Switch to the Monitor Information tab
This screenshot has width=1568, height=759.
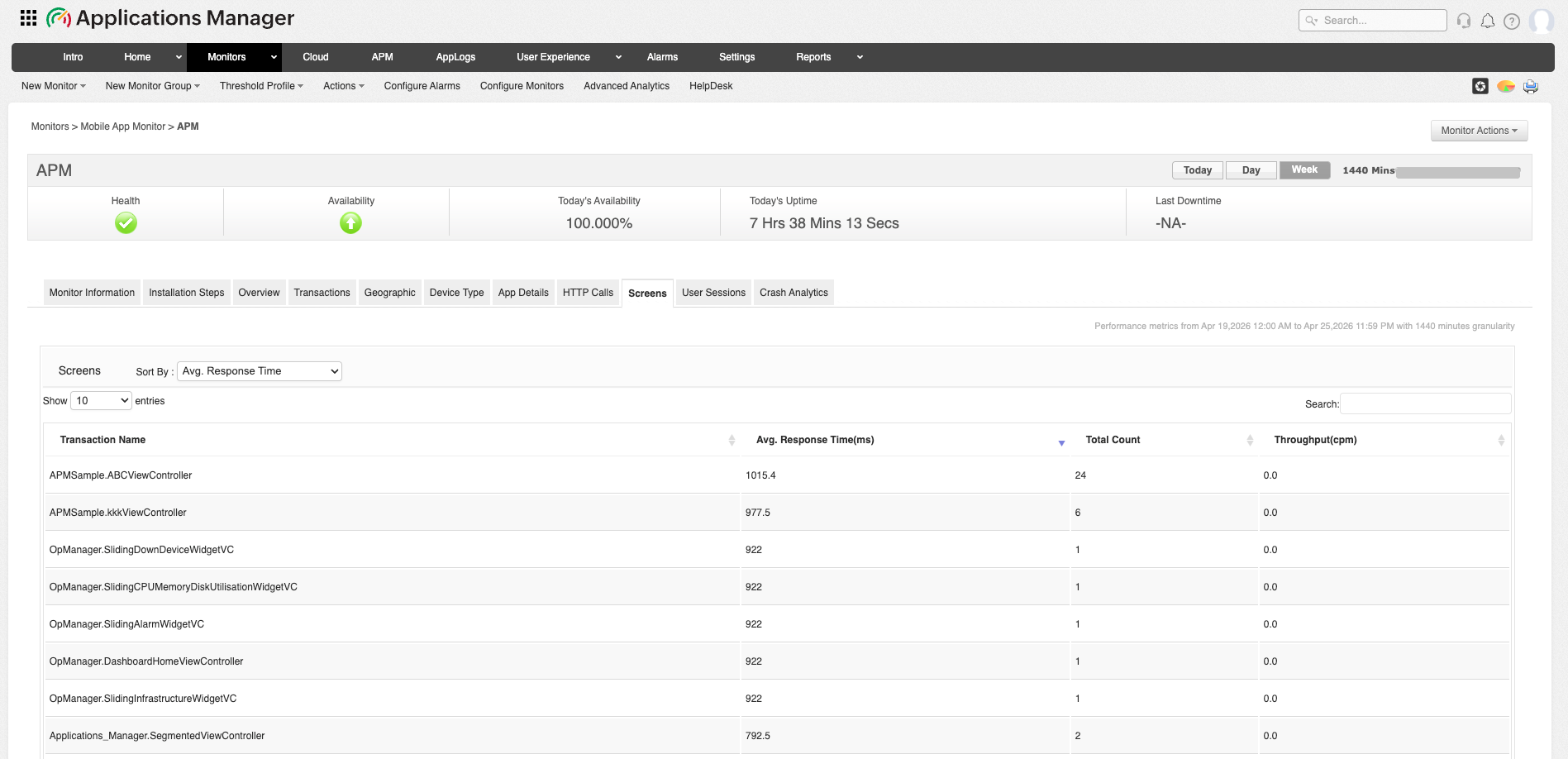coord(92,293)
